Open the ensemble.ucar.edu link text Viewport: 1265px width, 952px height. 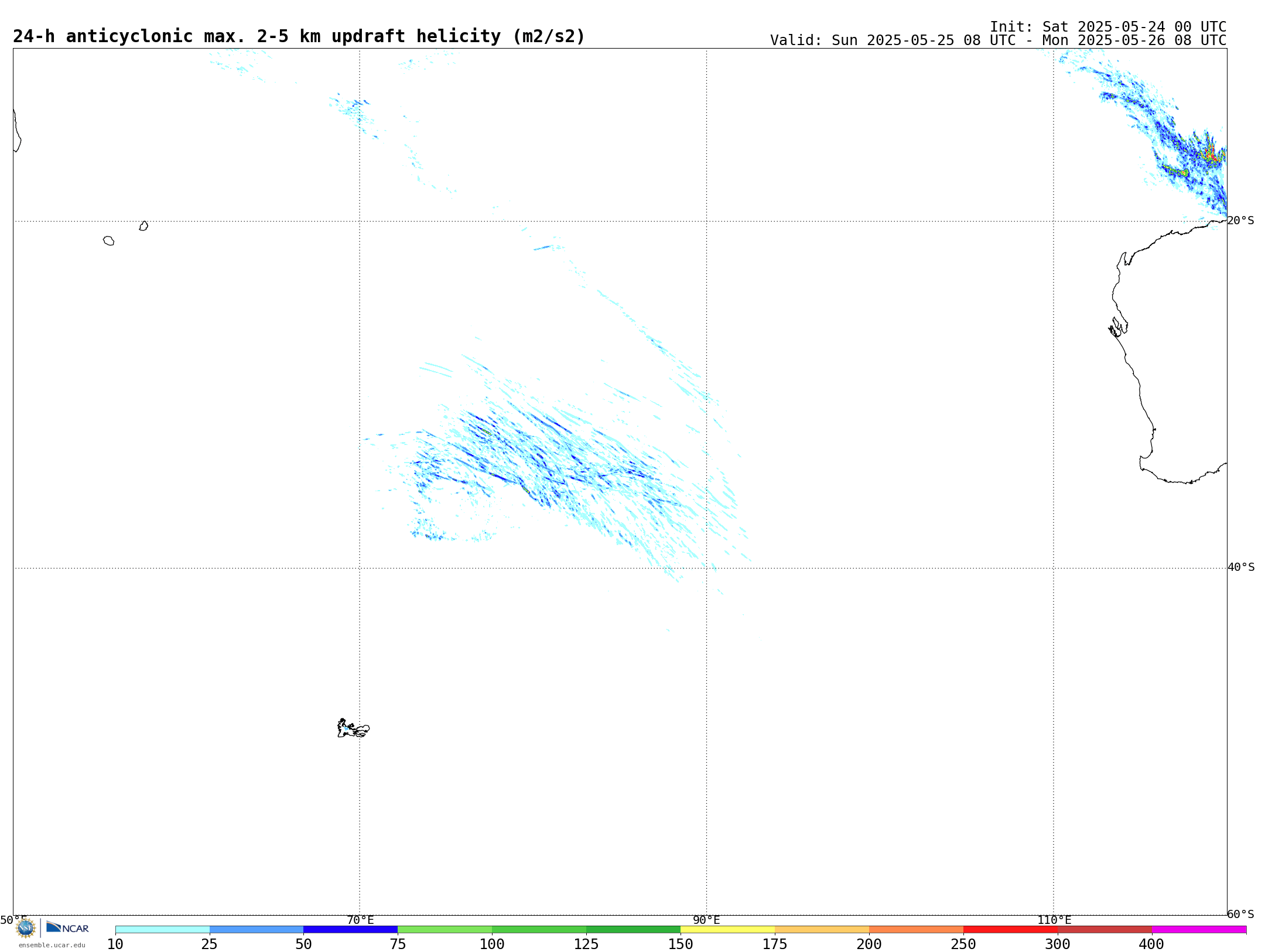coord(52,945)
